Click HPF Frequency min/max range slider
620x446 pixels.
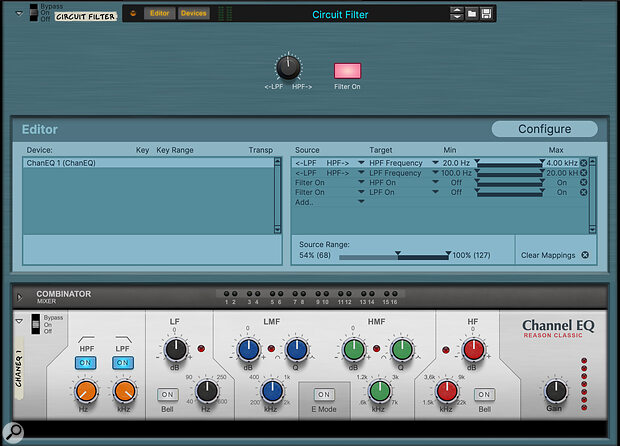click(509, 163)
